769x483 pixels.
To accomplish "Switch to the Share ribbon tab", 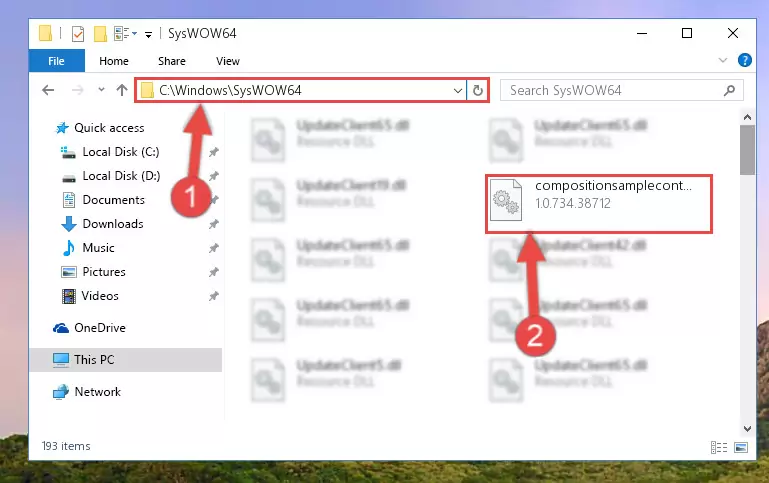I will point(172,61).
